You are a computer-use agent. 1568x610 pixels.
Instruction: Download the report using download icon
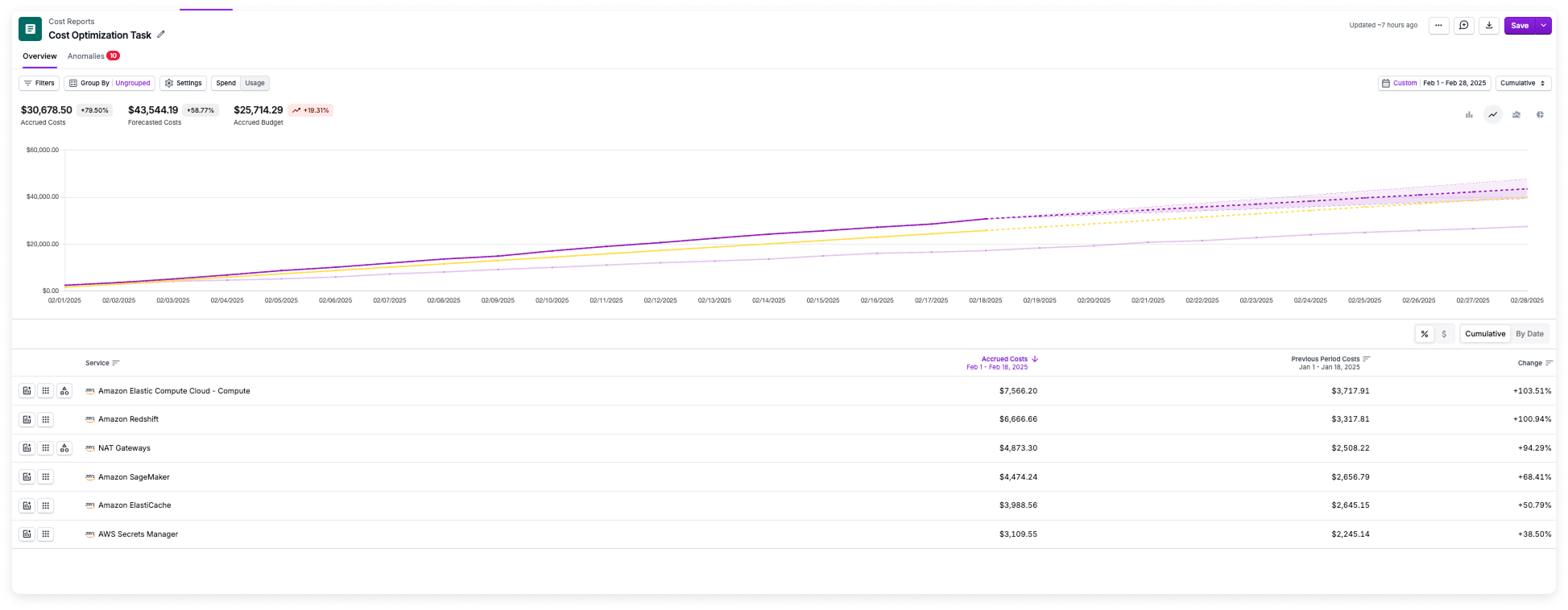1489,26
